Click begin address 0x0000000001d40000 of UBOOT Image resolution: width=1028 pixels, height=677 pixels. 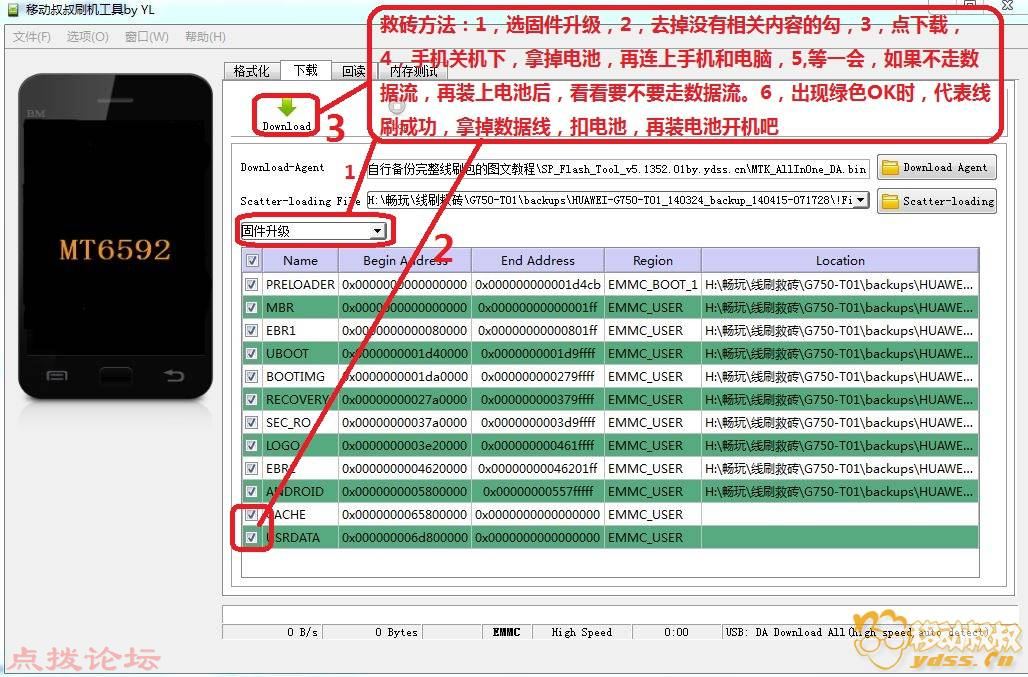pyautogui.click(x=405, y=353)
